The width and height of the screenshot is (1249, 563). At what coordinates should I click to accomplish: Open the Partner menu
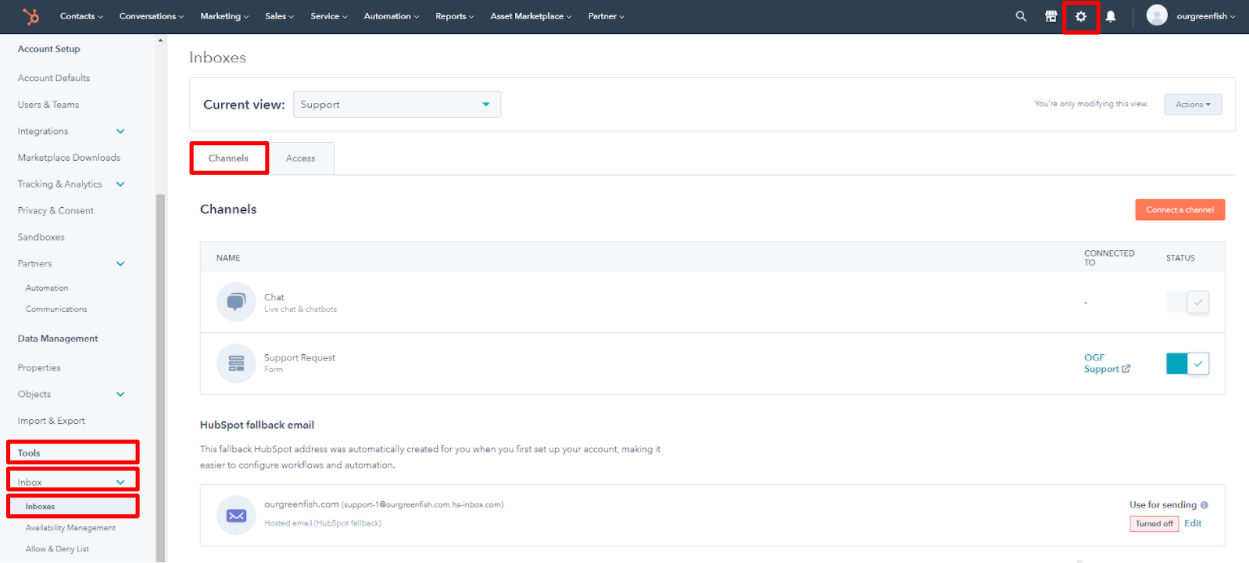click(607, 16)
